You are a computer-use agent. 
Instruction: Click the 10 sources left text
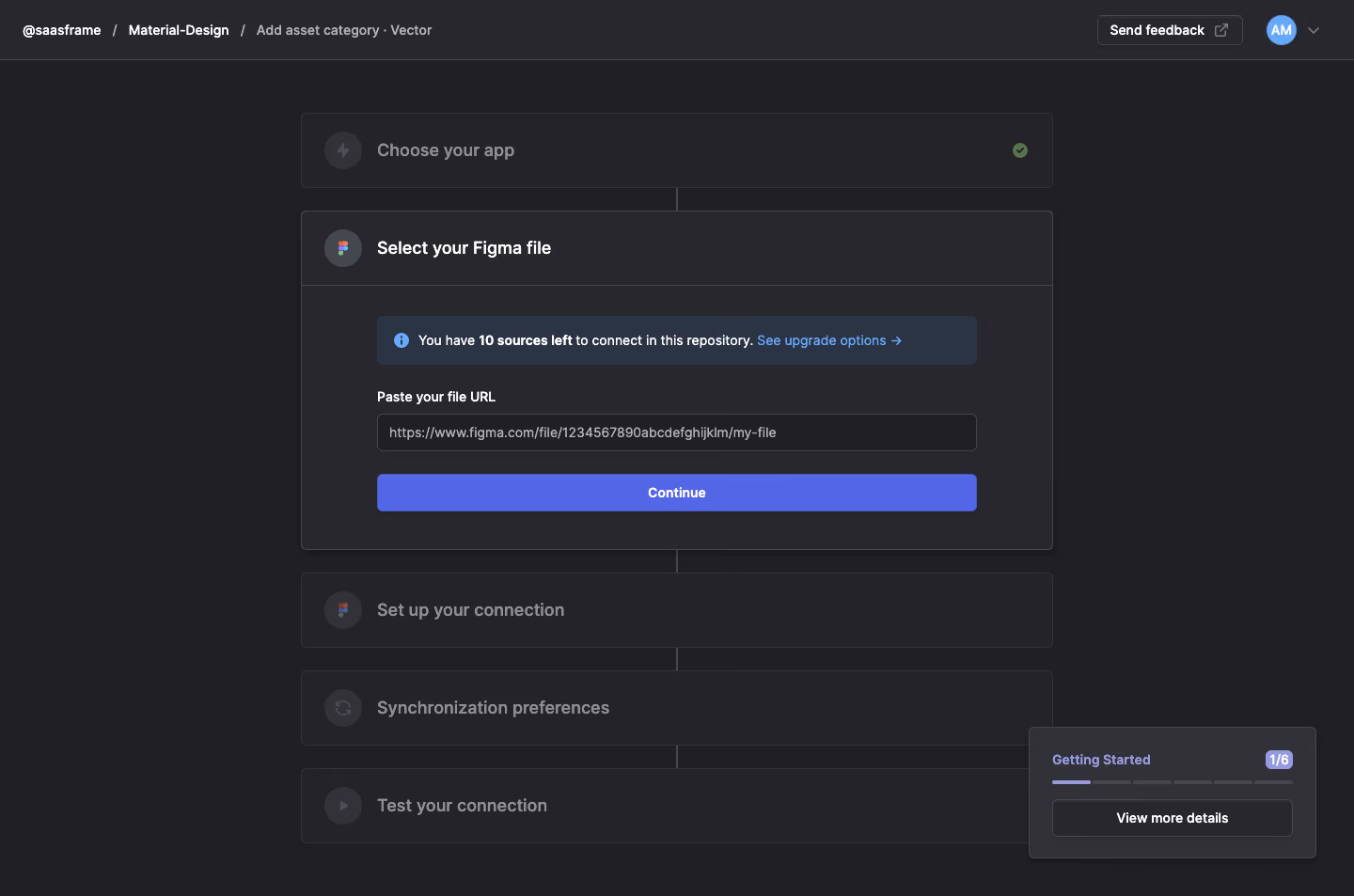[x=526, y=340]
